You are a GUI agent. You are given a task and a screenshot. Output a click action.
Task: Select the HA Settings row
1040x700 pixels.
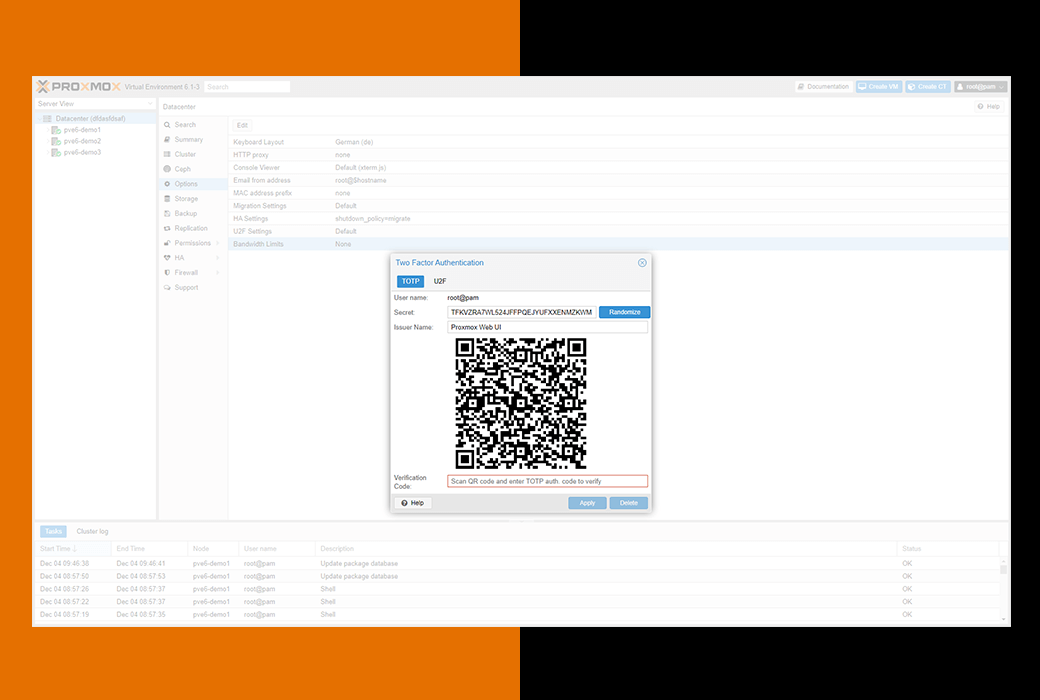619,218
